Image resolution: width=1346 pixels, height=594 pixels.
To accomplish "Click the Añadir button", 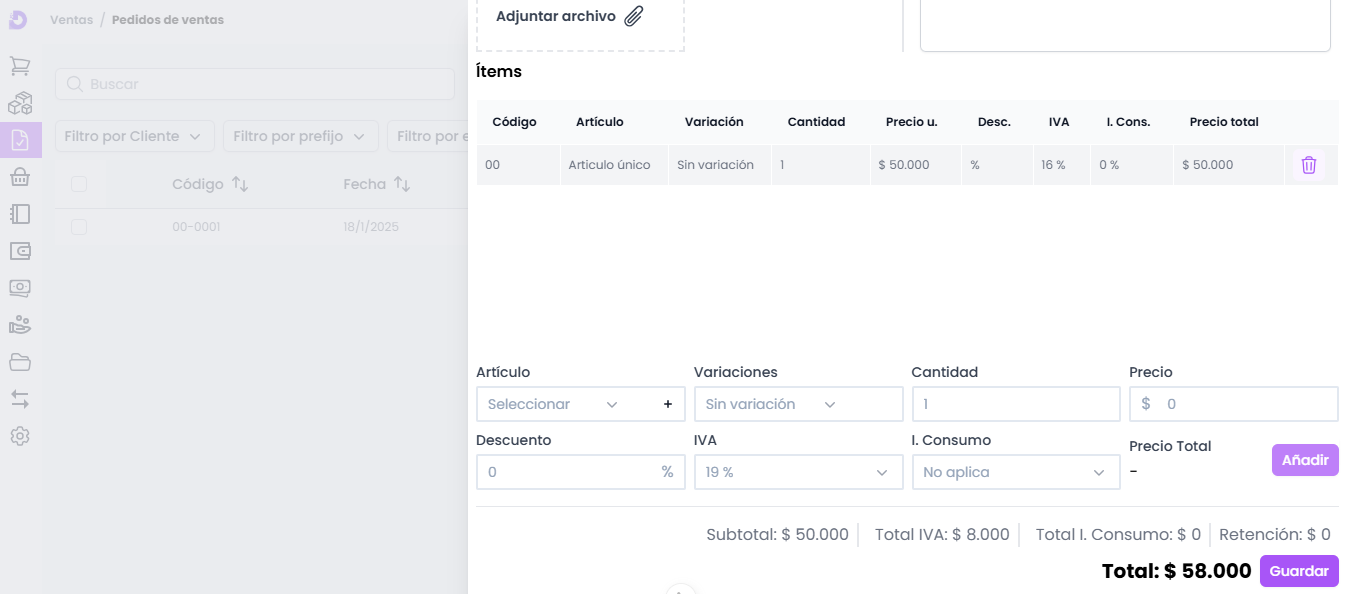I will click(1304, 460).
